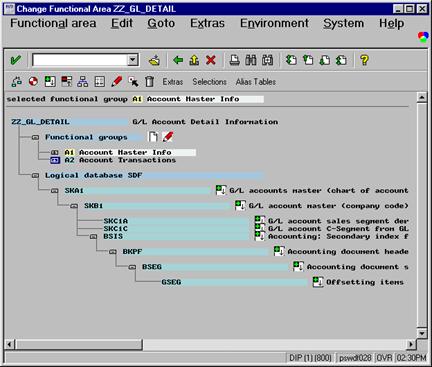
Task: Click the red X Cancel icon
Action: point(211,60)
